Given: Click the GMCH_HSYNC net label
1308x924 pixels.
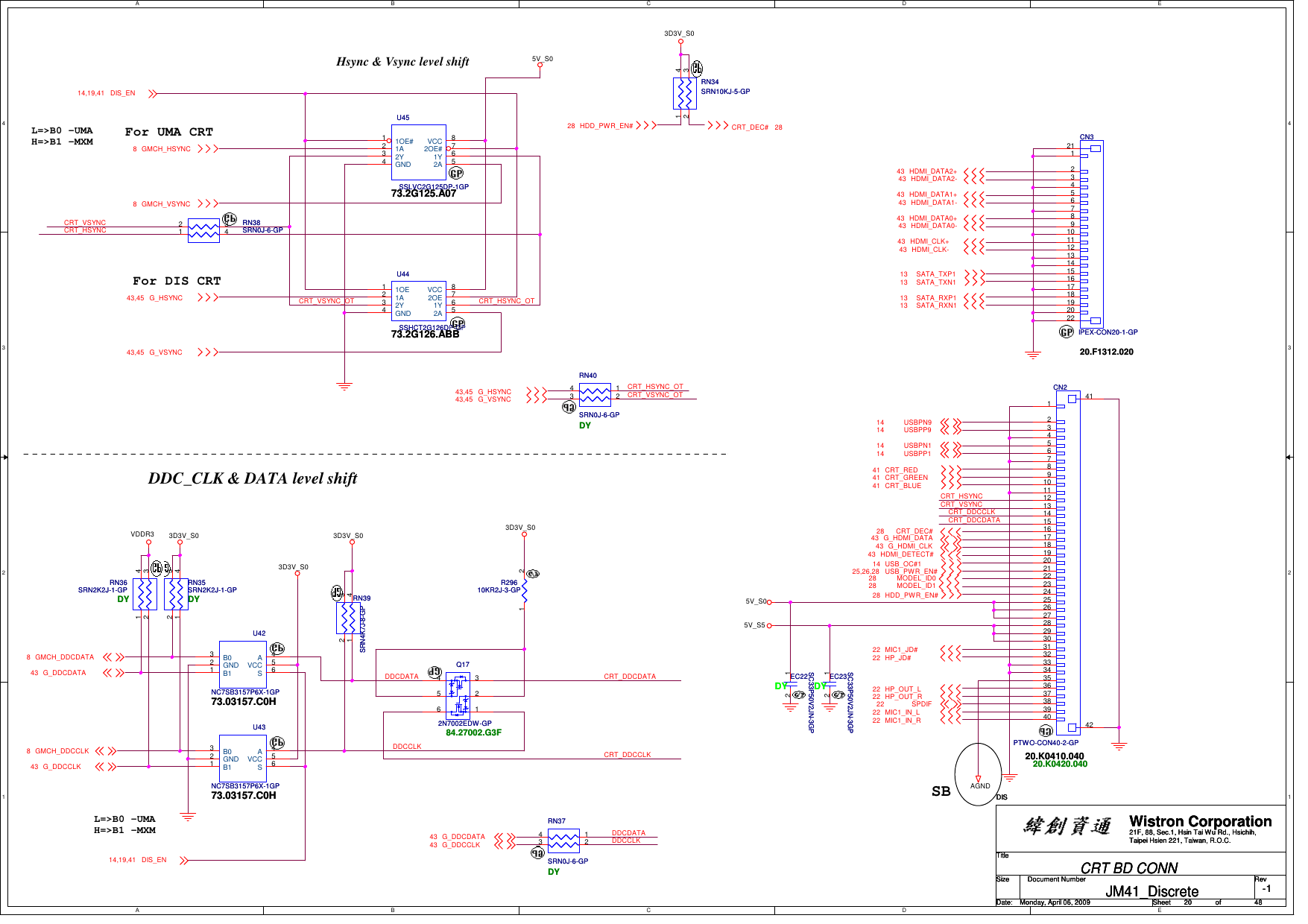Looking at the screenshot, I should pyautogui.click(x=166, y=149).
